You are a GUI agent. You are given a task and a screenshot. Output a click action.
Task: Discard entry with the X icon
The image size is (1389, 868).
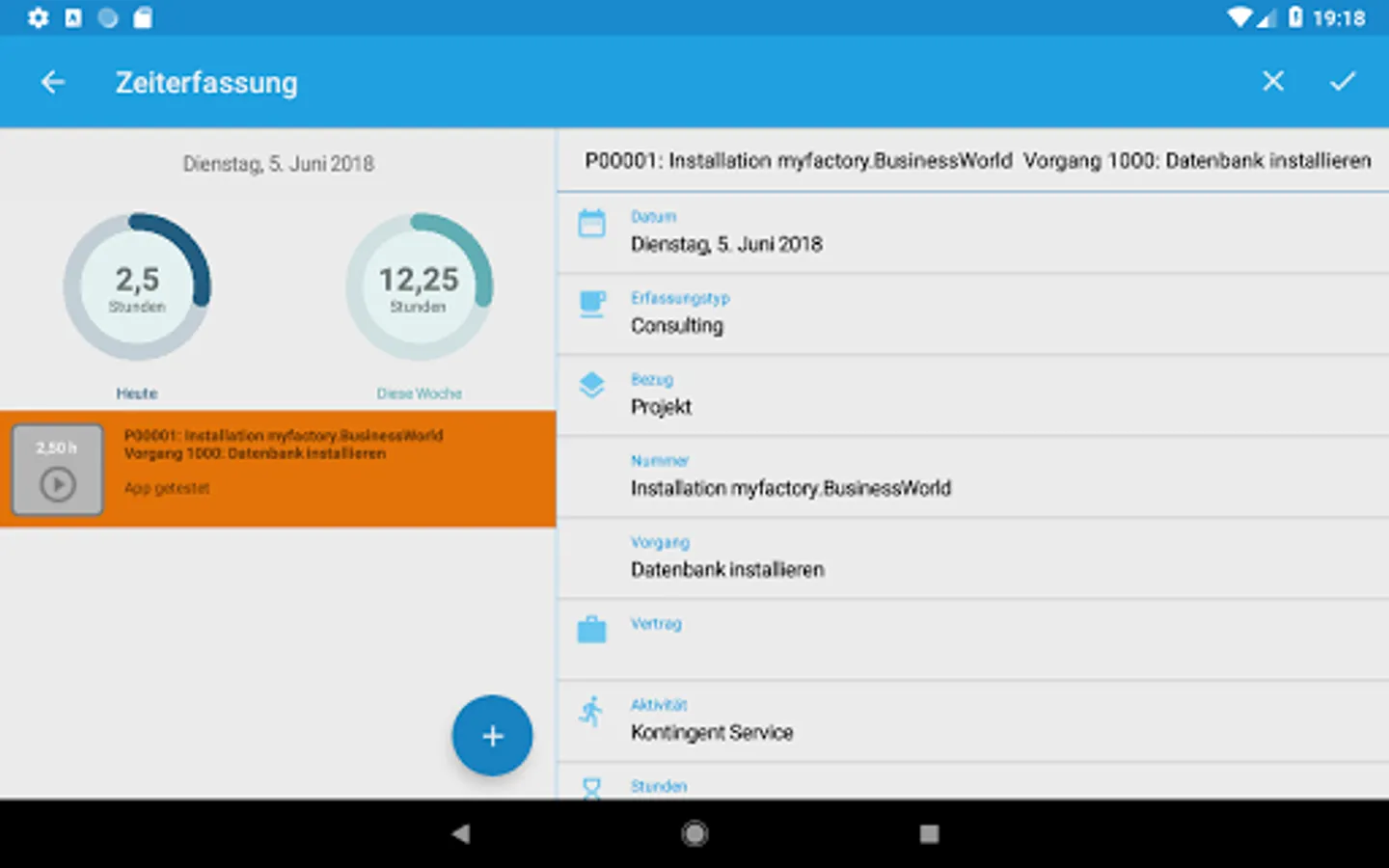click(x=1273, y=82)
